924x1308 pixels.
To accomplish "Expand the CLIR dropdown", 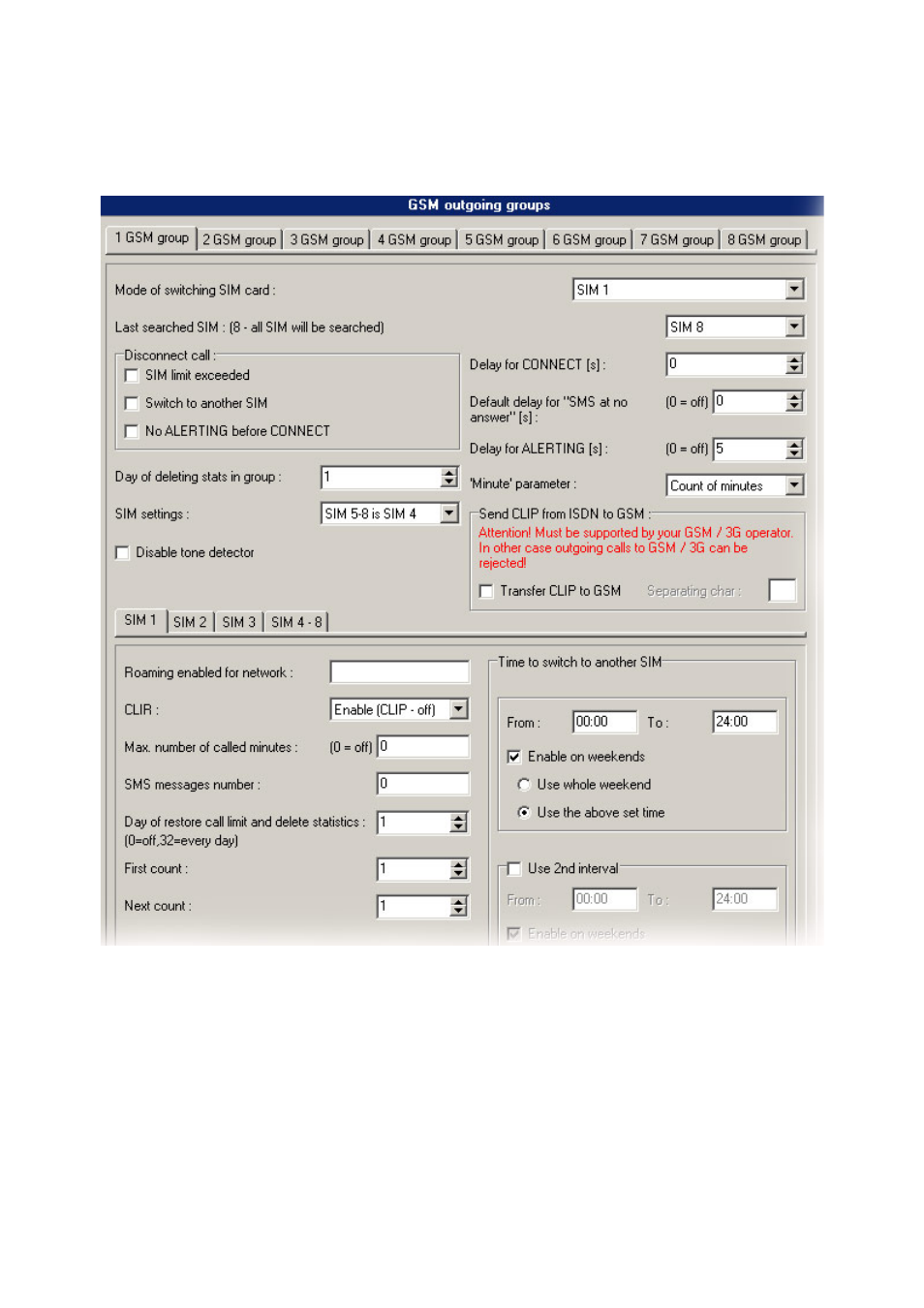I will click(458, 709).
